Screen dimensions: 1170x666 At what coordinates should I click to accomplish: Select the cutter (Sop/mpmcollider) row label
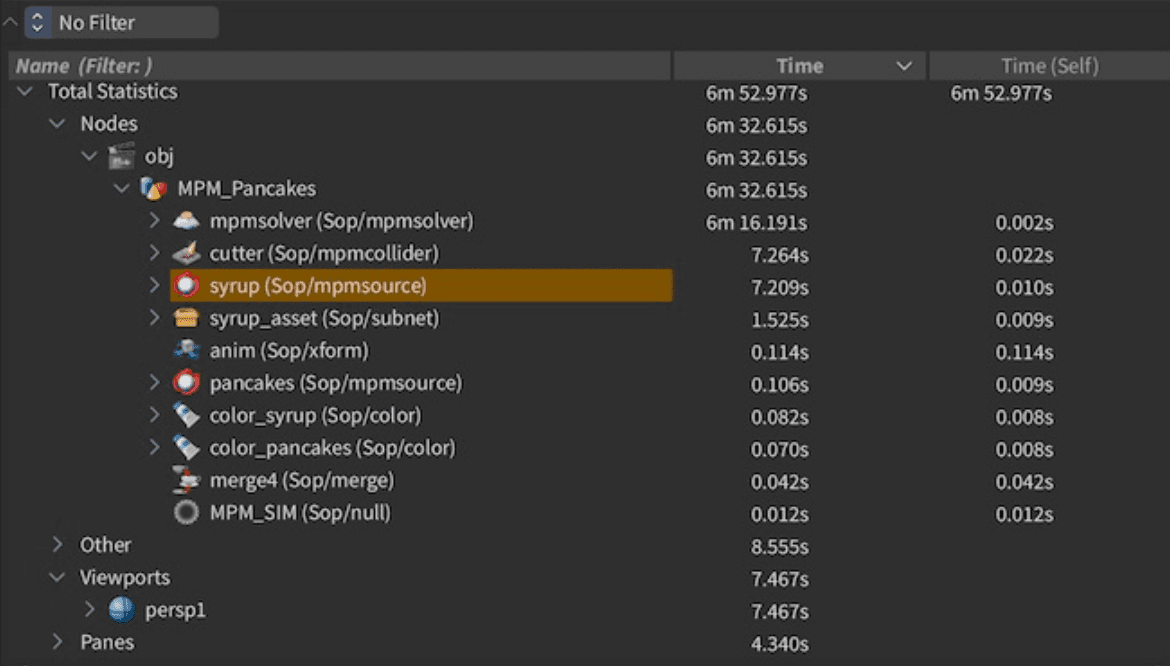pyautogui.click(x=324, y=254)
